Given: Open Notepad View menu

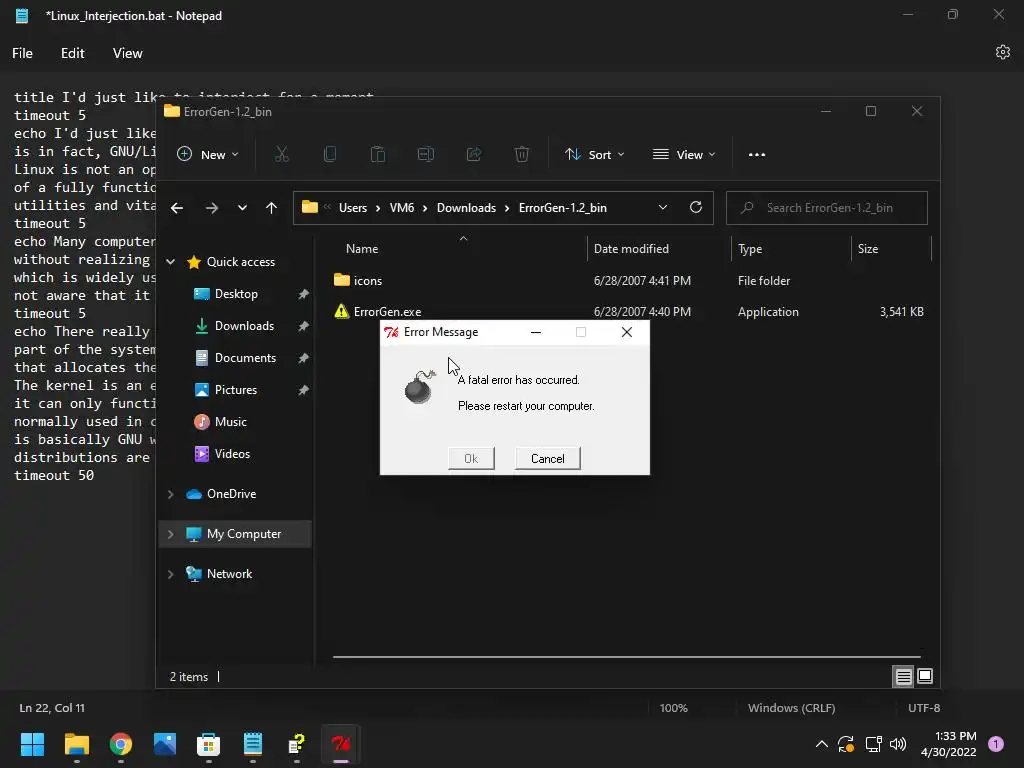Looking at the screenshot, I should coord(127,54).
